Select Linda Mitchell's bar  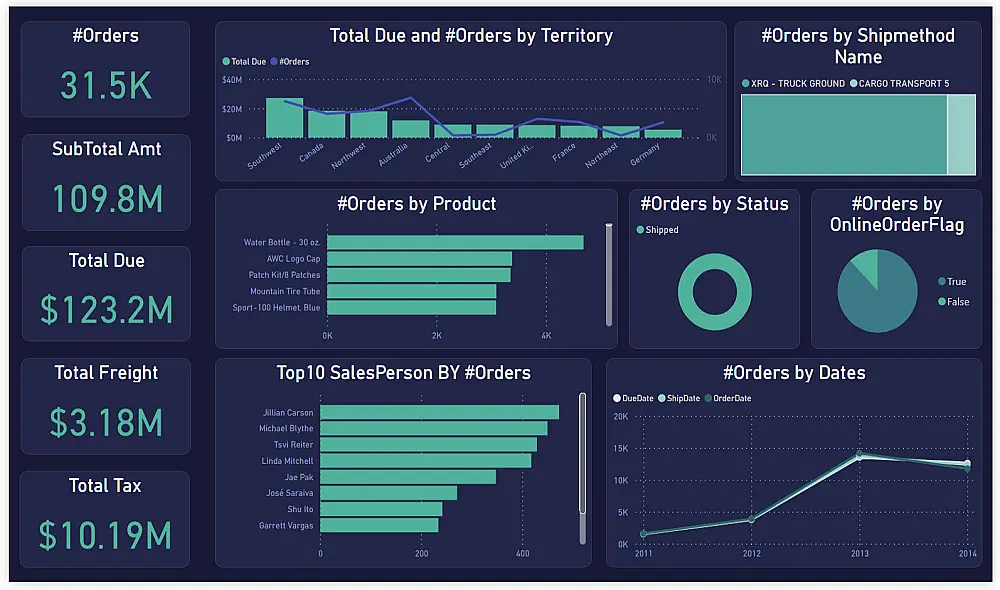point(425,461)
